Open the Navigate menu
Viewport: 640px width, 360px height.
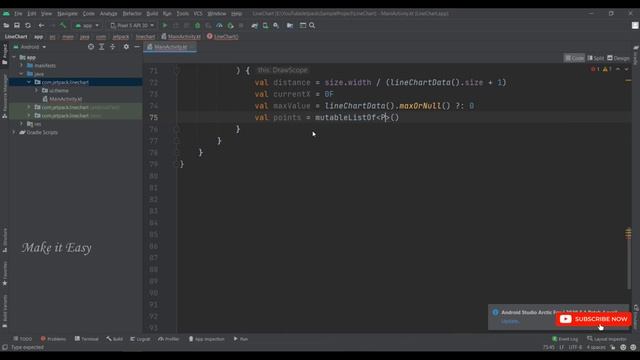pos(67,13)
